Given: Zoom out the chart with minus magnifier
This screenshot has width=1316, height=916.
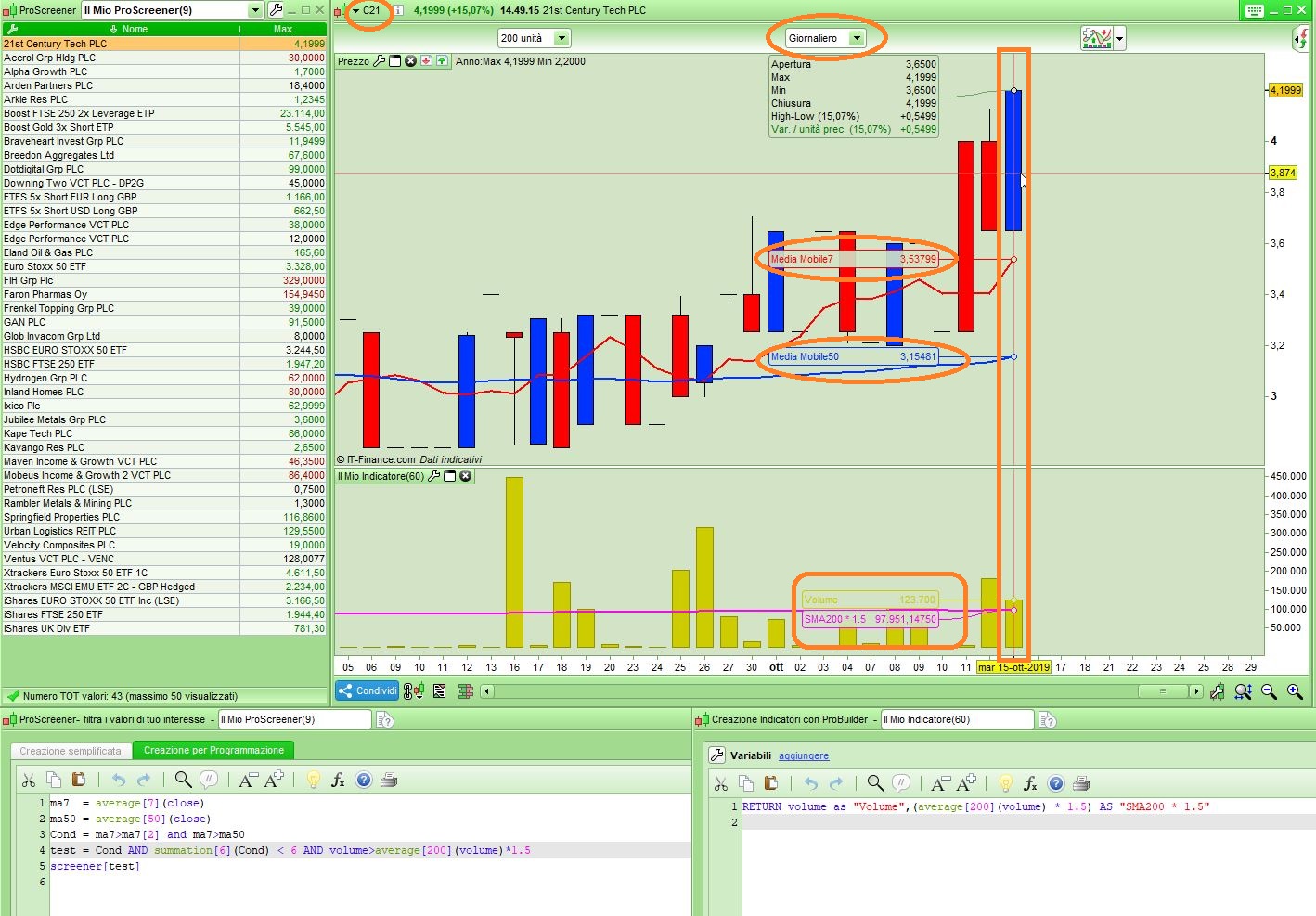Looking at the screenshot, I should coord(1269,691).
